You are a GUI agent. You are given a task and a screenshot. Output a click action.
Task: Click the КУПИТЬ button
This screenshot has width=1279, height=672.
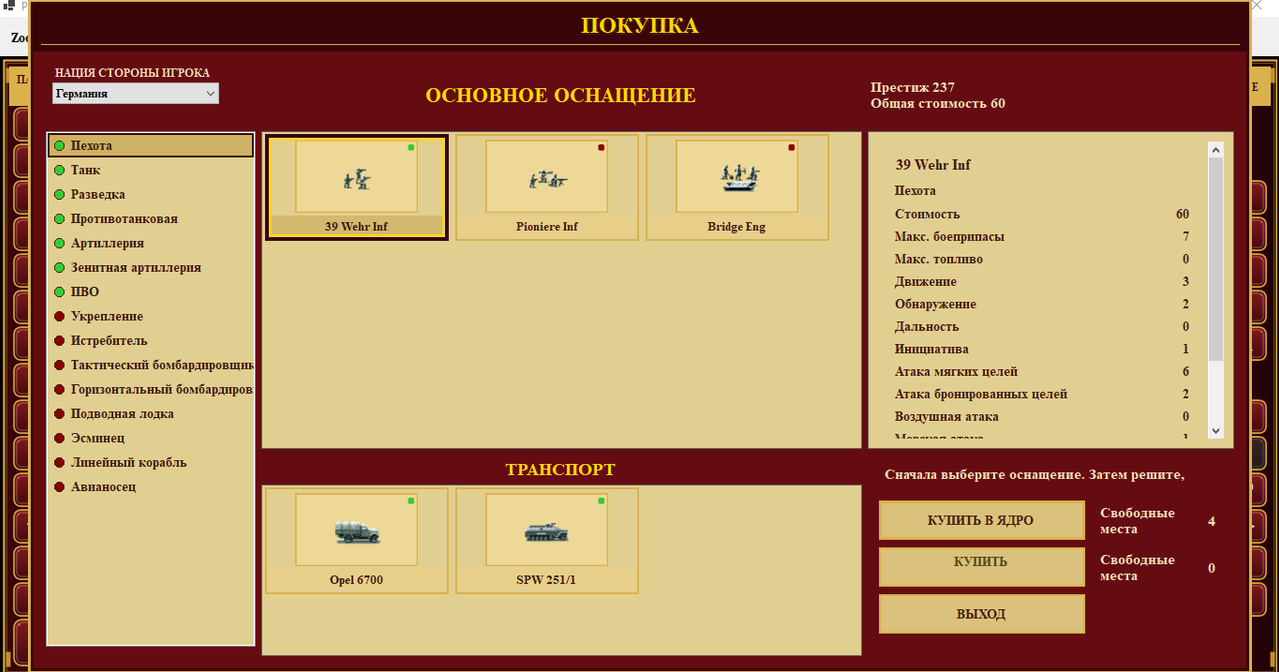tap(981, 567)
